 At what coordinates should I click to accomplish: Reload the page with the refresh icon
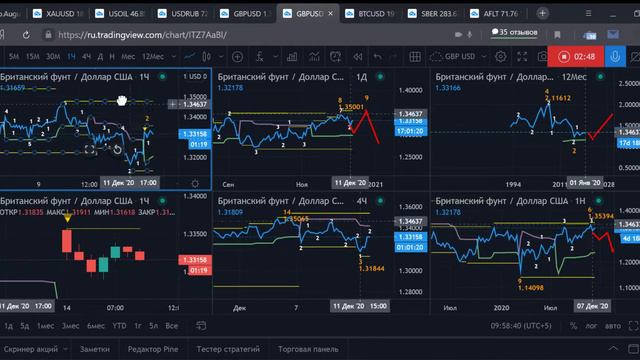pyautogui.click(x=26, y=35)
